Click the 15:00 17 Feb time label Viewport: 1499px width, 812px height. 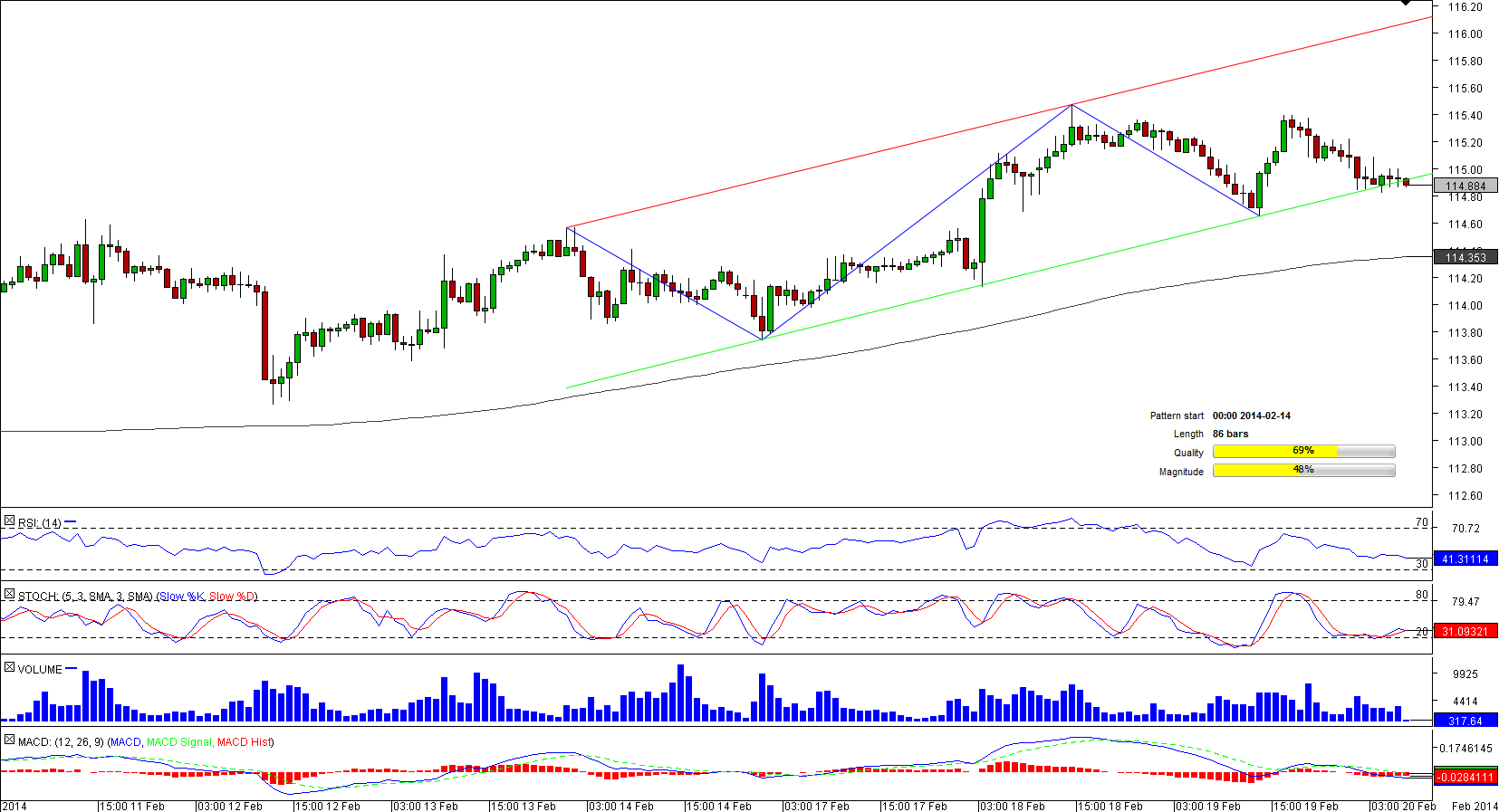tap(915, 807)
